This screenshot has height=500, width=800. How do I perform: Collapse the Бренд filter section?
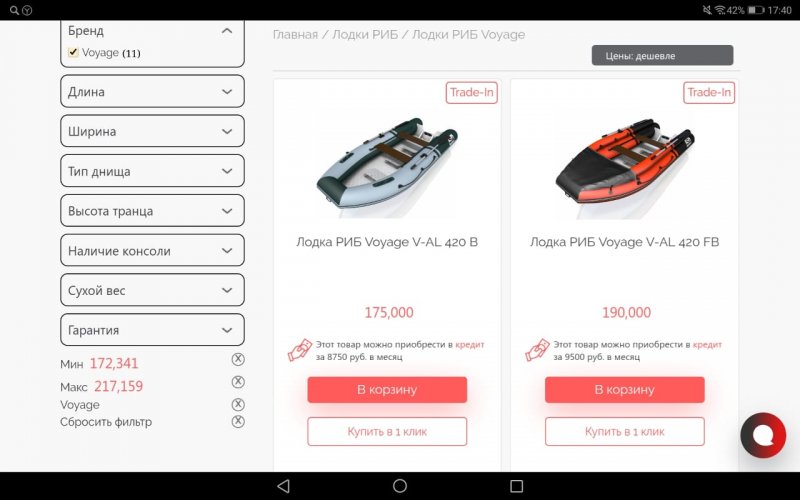pyautogui.click(x=227, y=31)
